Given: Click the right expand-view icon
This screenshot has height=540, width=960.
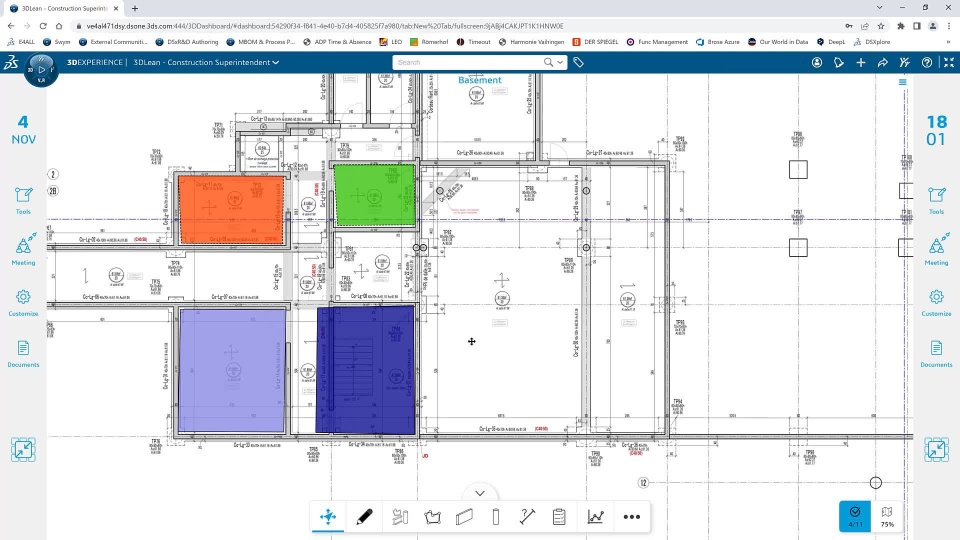Looking at the screenshot, I should tap(936, 449).
